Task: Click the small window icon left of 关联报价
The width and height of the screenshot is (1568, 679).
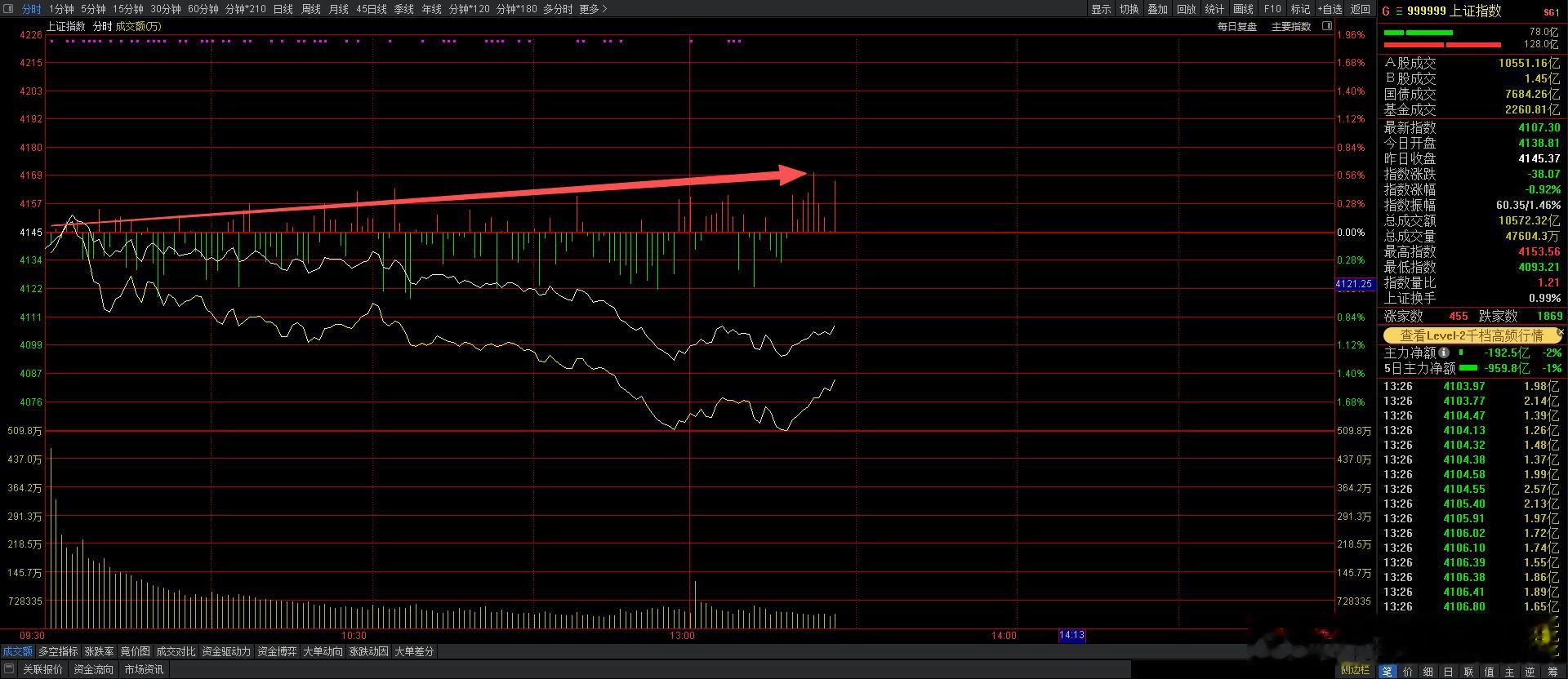Action: click(9, 669)
